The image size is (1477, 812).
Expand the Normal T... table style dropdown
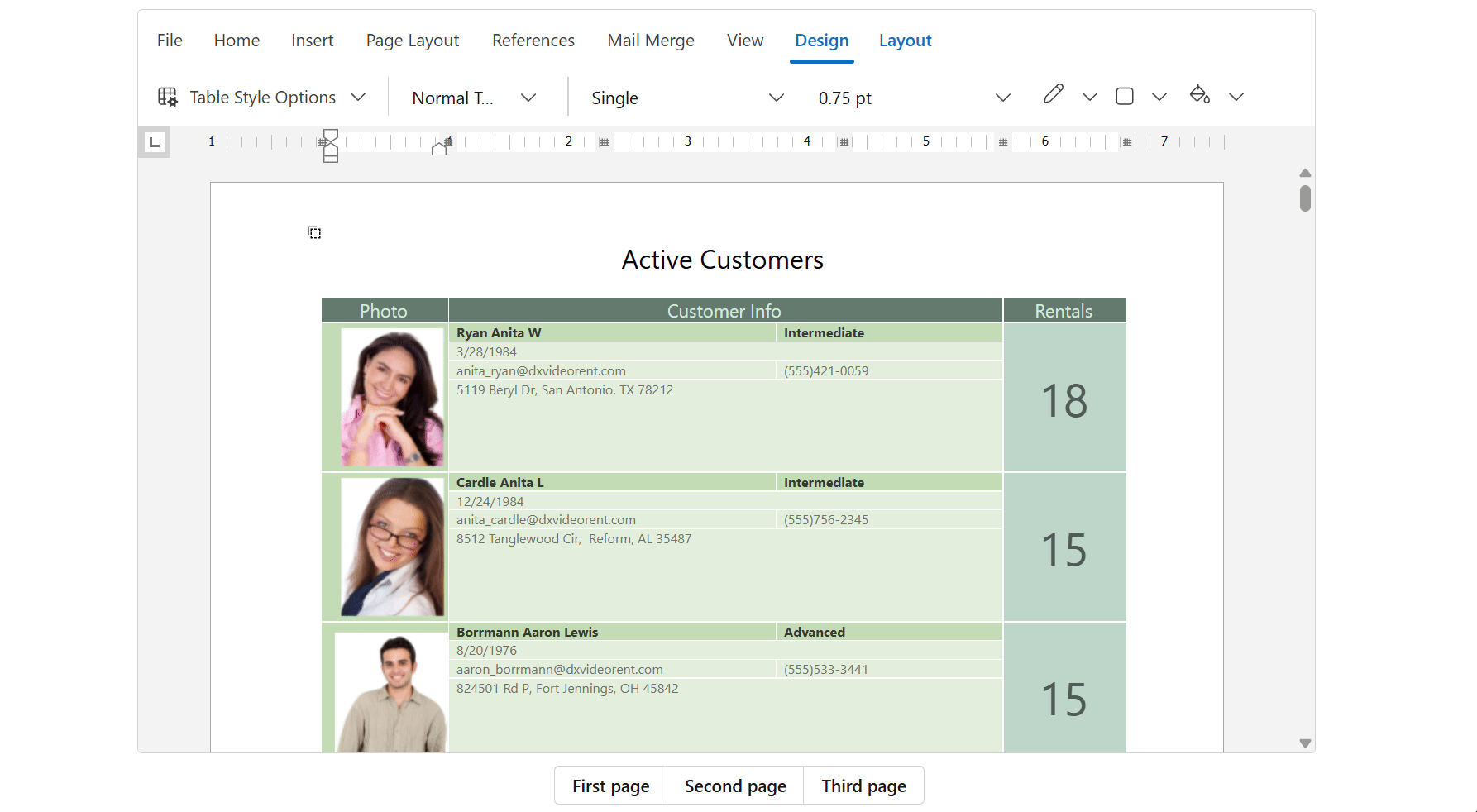528,98
